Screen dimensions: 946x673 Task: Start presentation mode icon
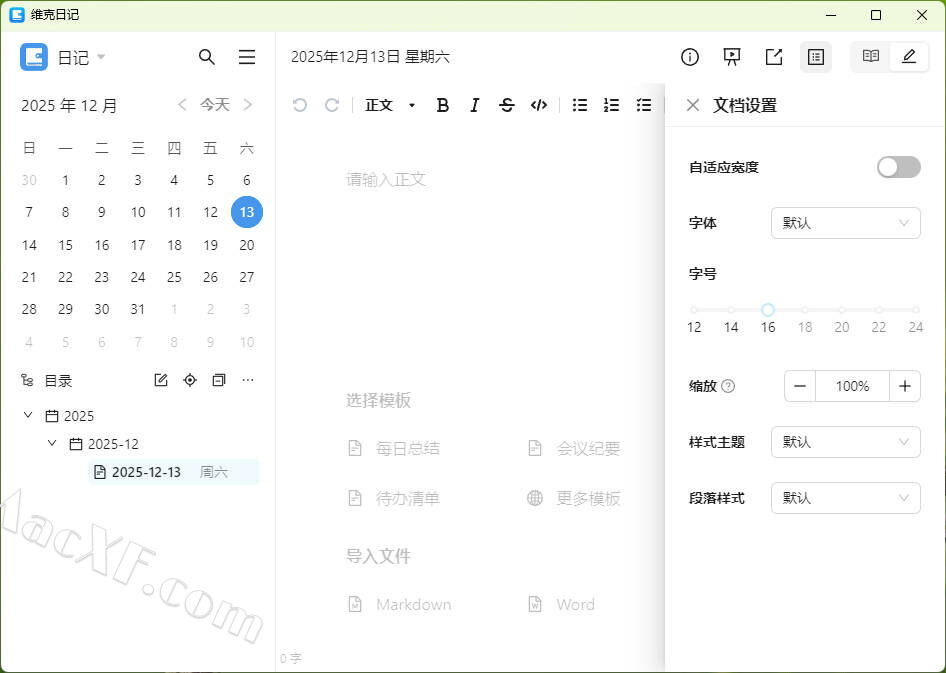pos(732,57)
